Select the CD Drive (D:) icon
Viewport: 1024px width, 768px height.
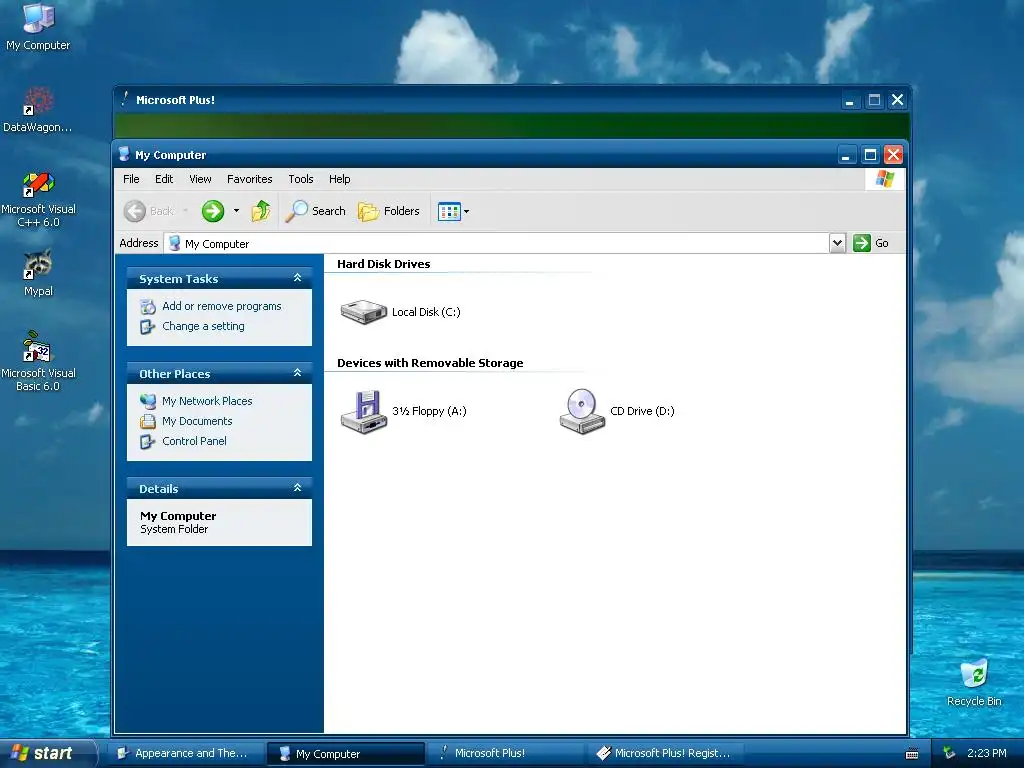pos(582,411)
